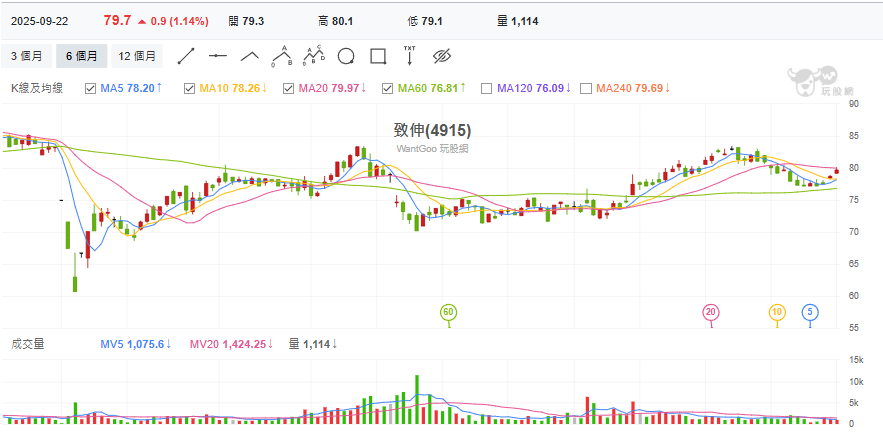This screenshot has width=883, height=433.
Task: Select the trend line drawing tool
Action: [187, 56]
